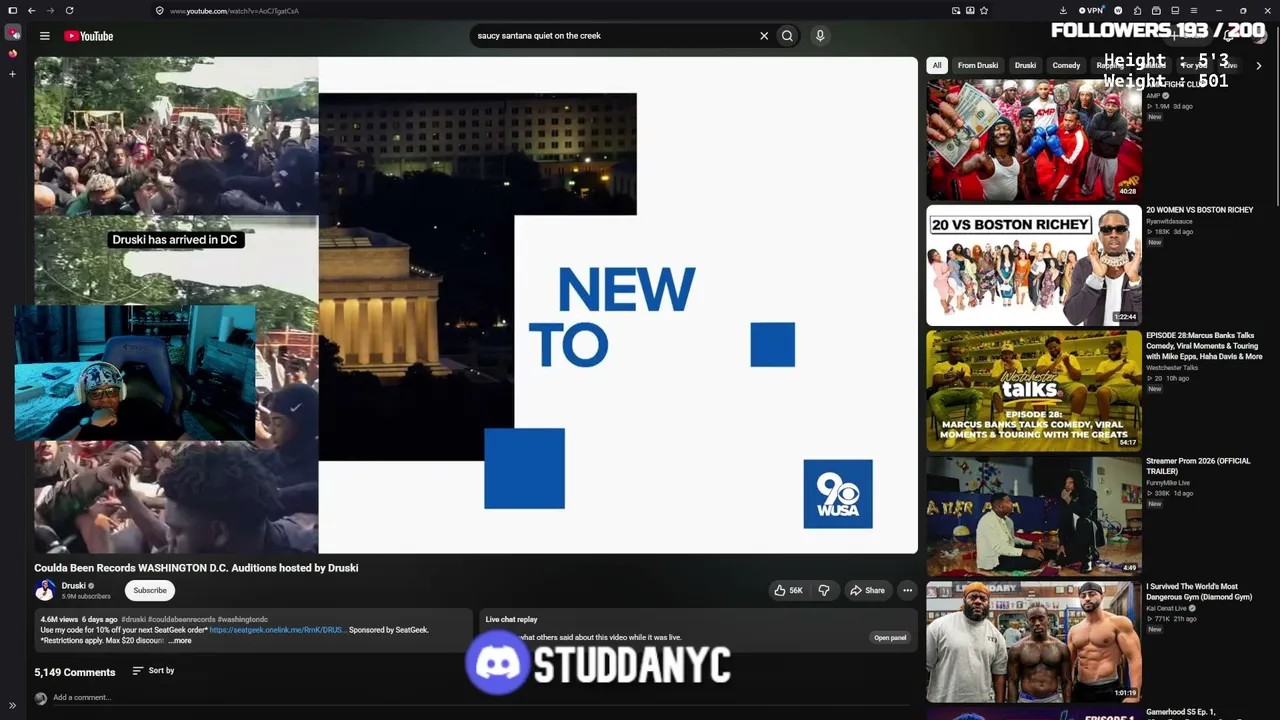Toggle the browser VPN button
The image size is (1280, 720).
pos(1091,10)
